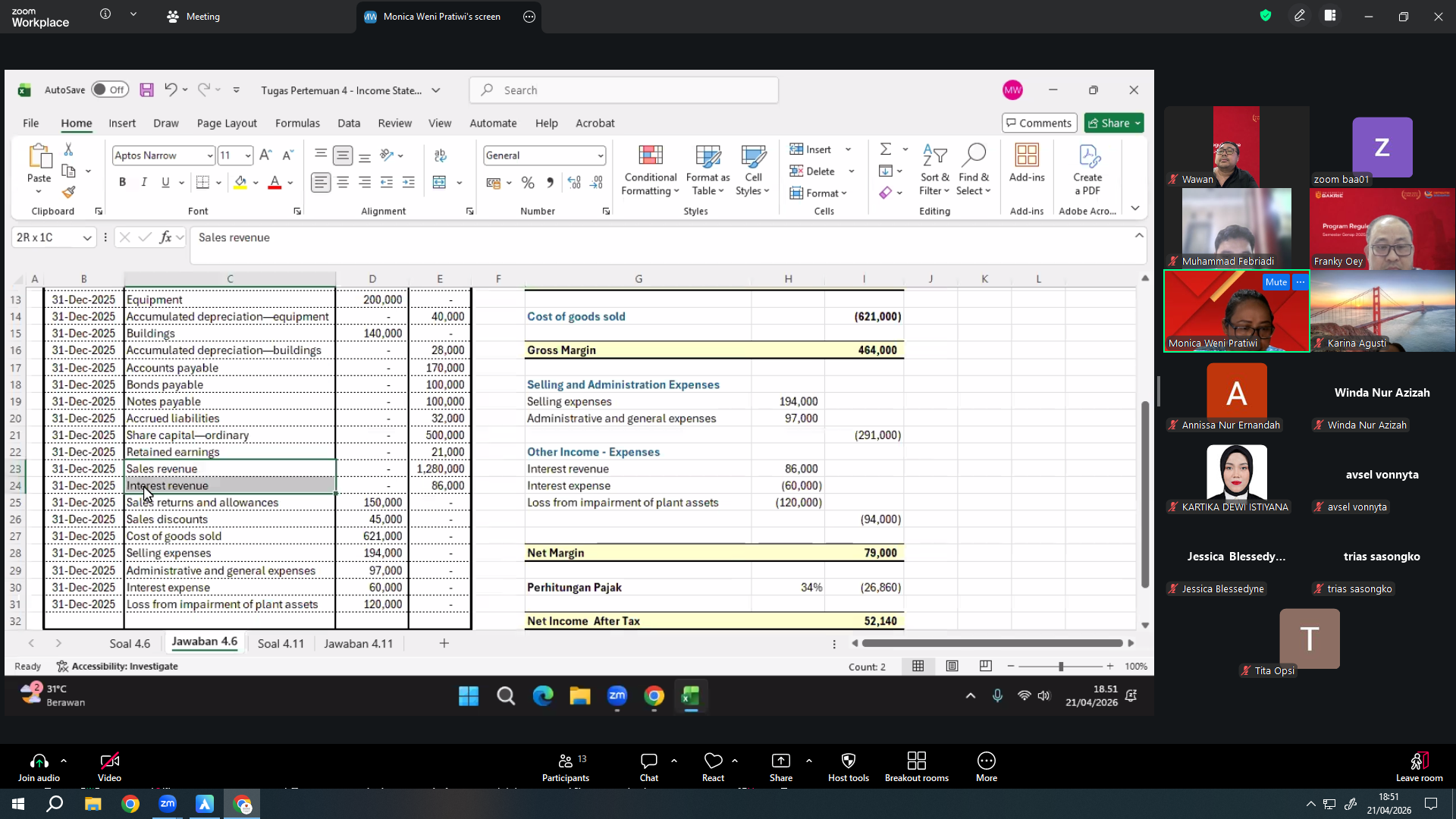Viewport: 1456px width, 819px height.
Task: Open the Data ribbon tab
Action: click(349, 123)
